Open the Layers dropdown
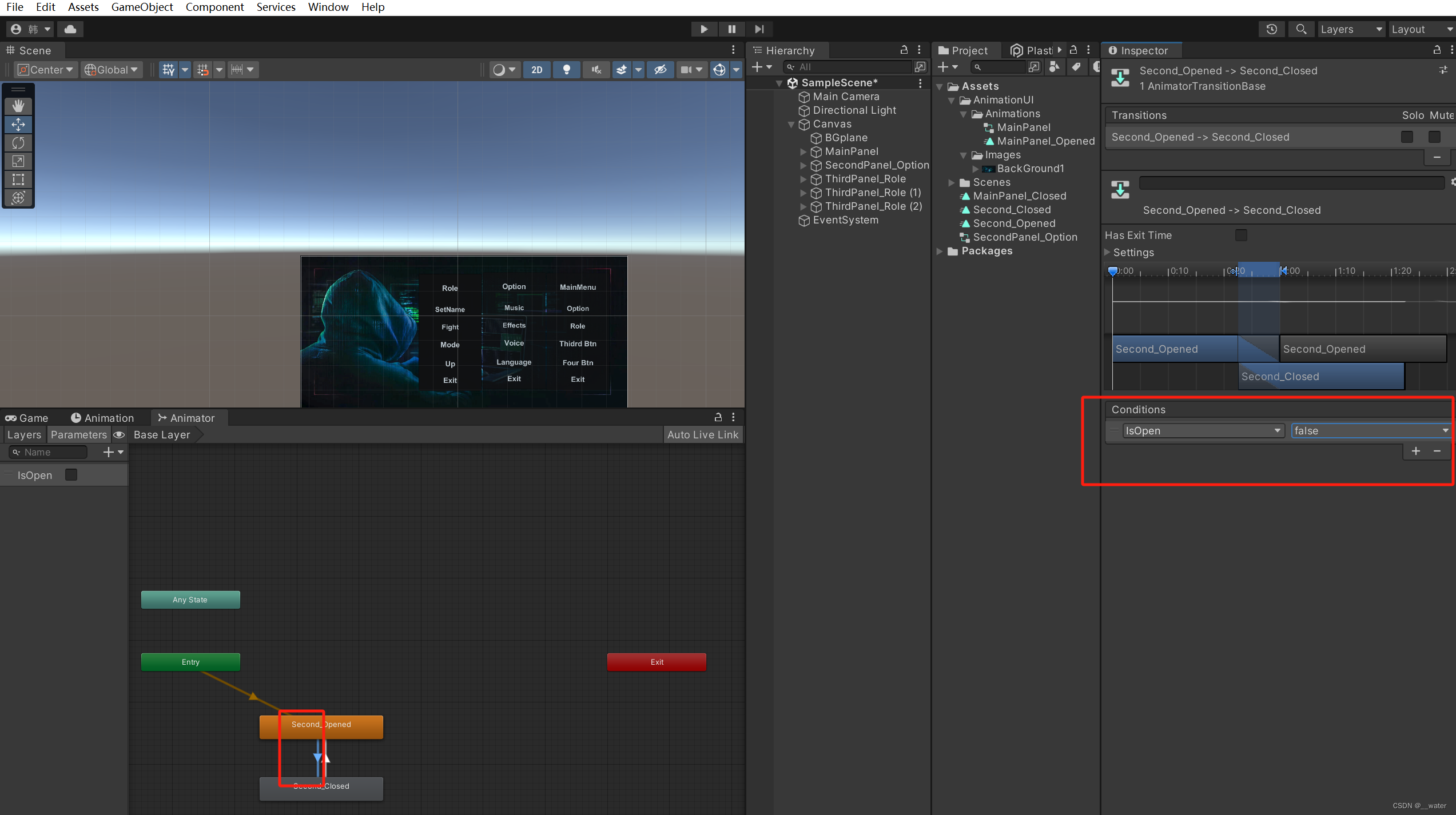Viewport: 1456px width, 815px height. coord(1351,29)
